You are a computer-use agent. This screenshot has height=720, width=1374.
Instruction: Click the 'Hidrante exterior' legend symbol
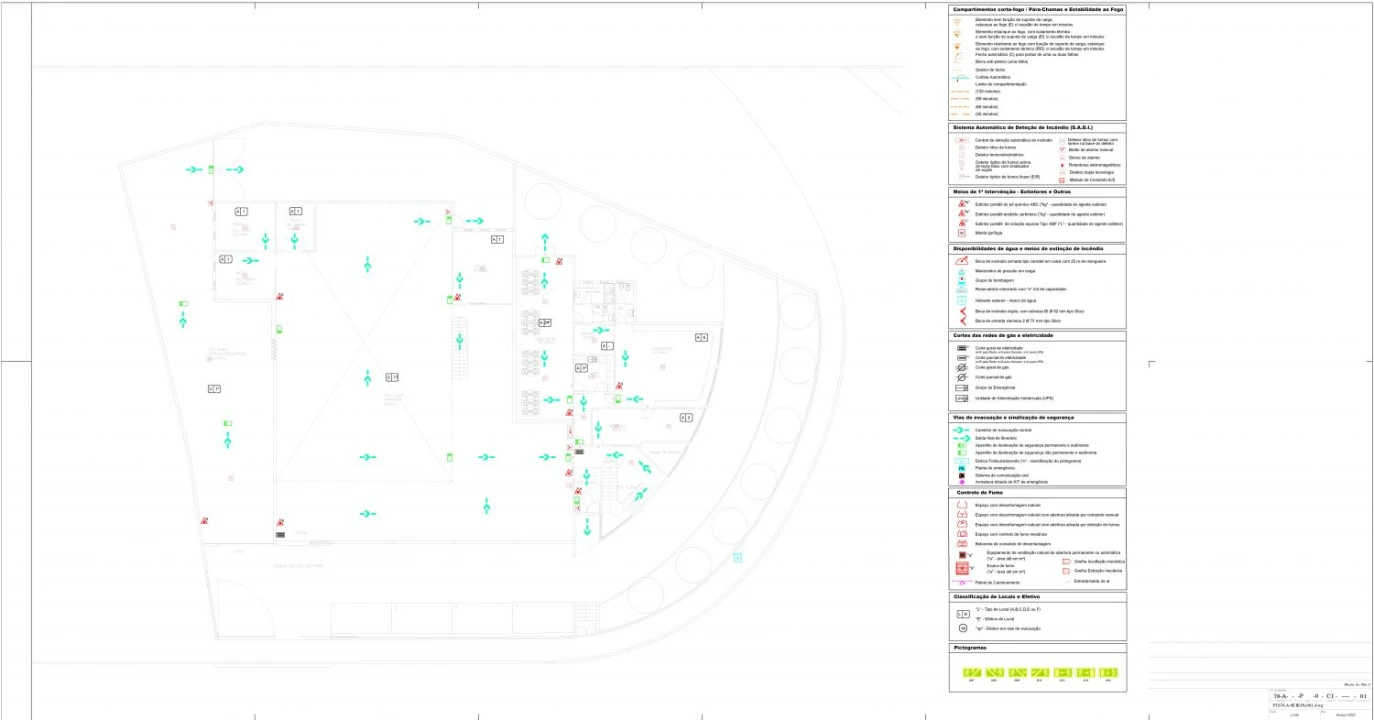tap(961, 300)
